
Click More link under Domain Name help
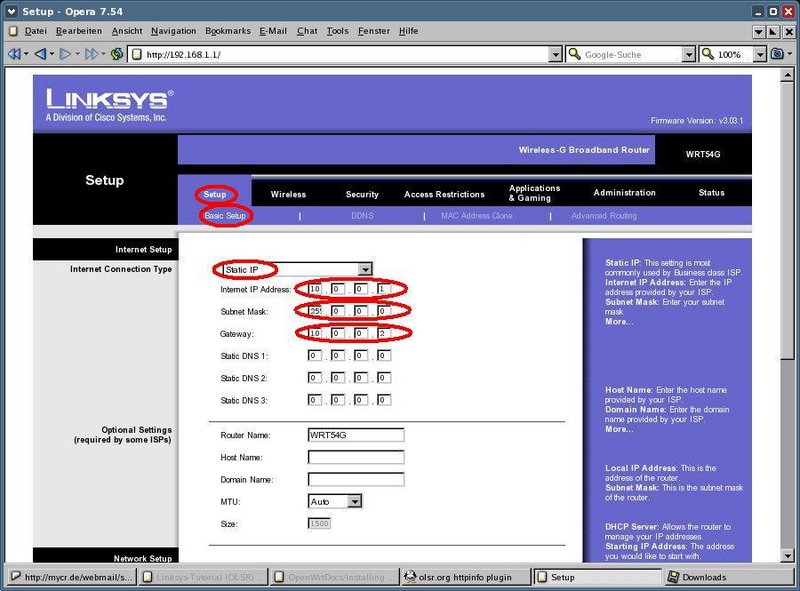coord(619,429)
